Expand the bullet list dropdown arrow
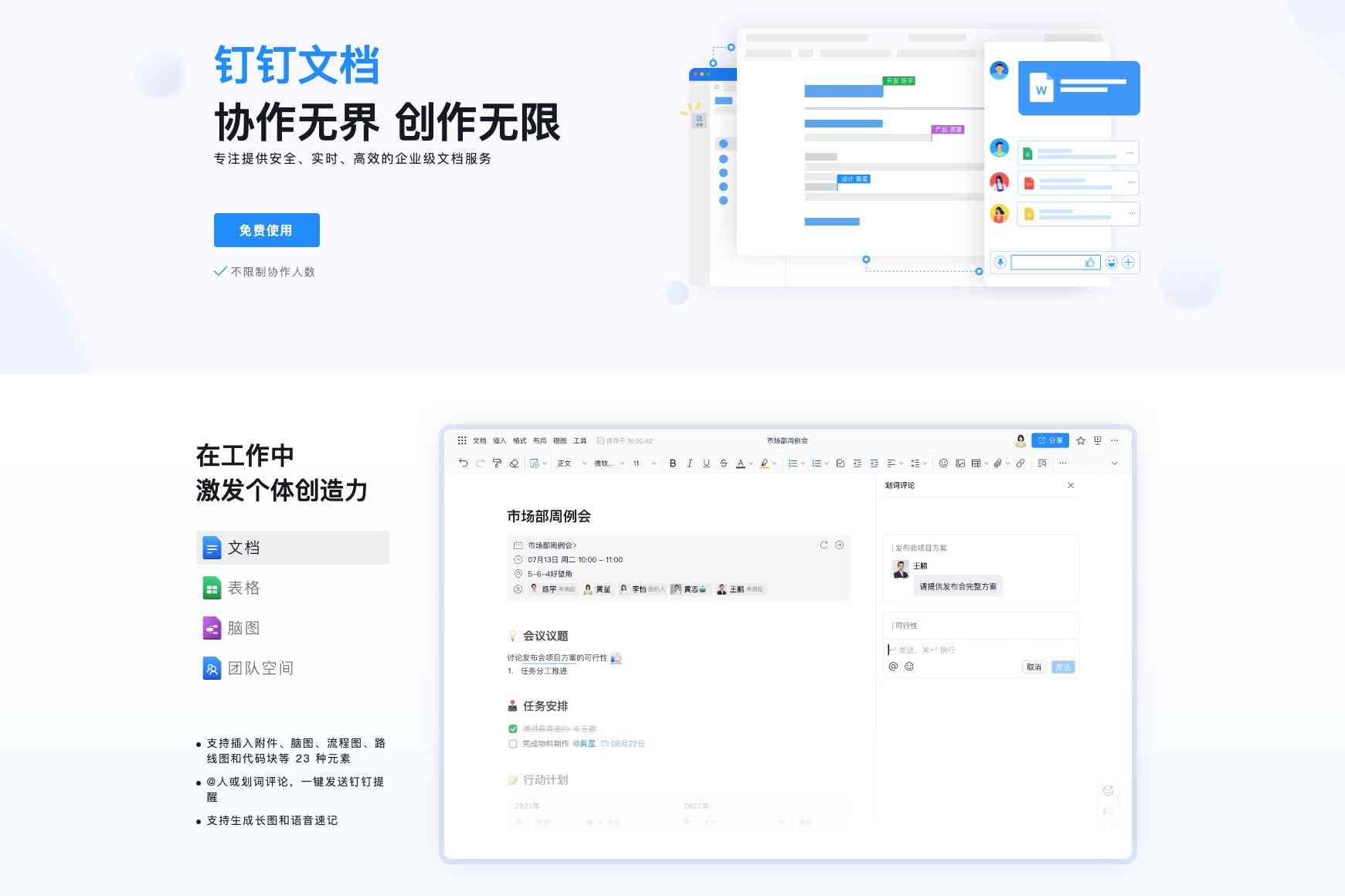The width and height of the screenshot is (1345, 896). [803, 463]
